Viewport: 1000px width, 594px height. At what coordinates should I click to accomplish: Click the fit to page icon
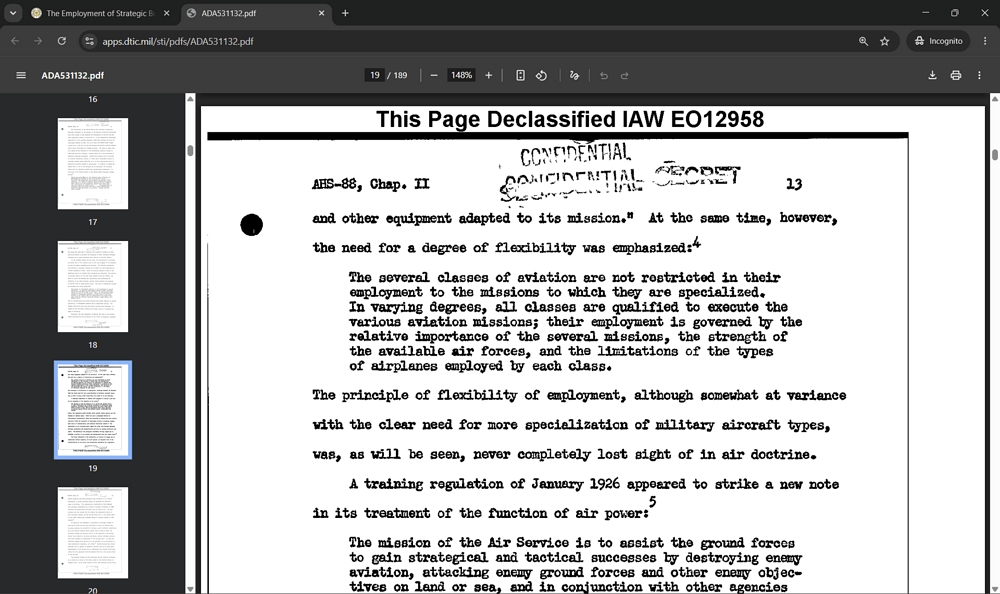[520, 75]
